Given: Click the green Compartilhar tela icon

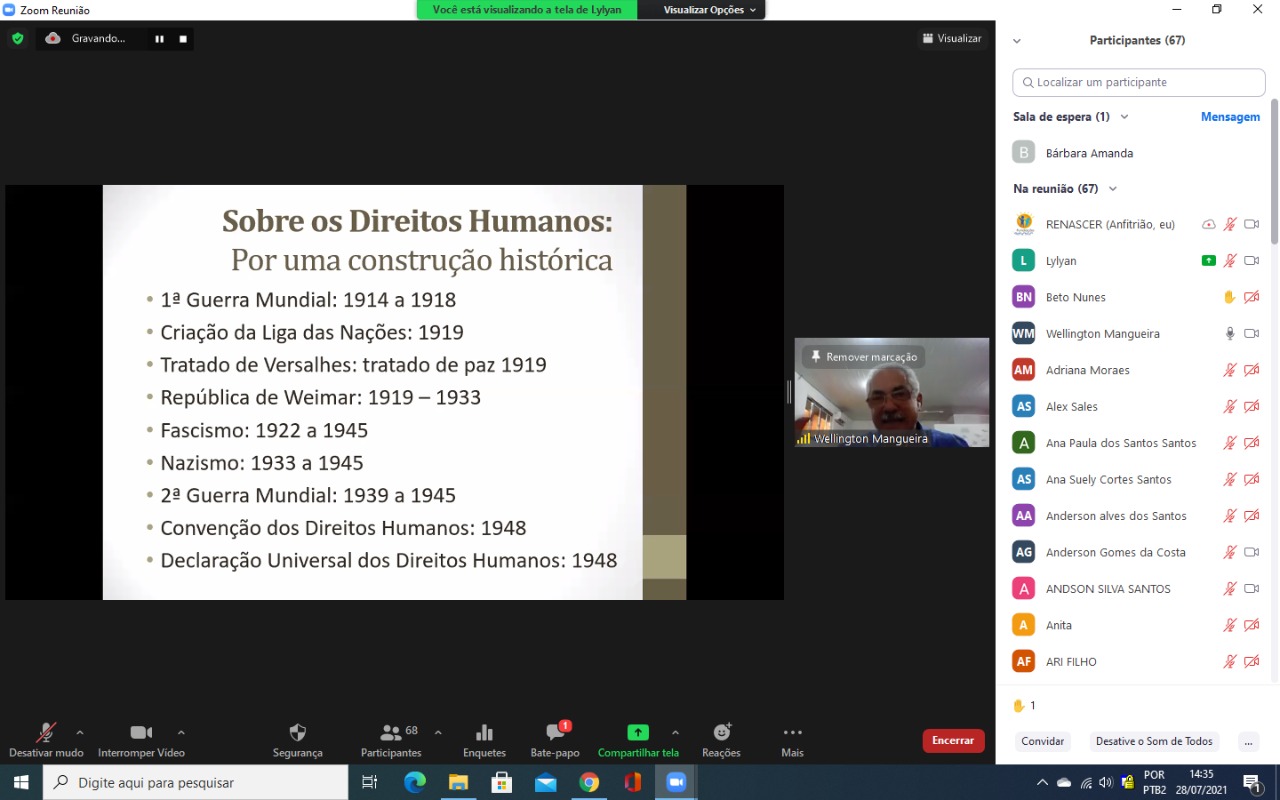Looking at the screenshot, I should pyautogui.click(x=637, y=733).
